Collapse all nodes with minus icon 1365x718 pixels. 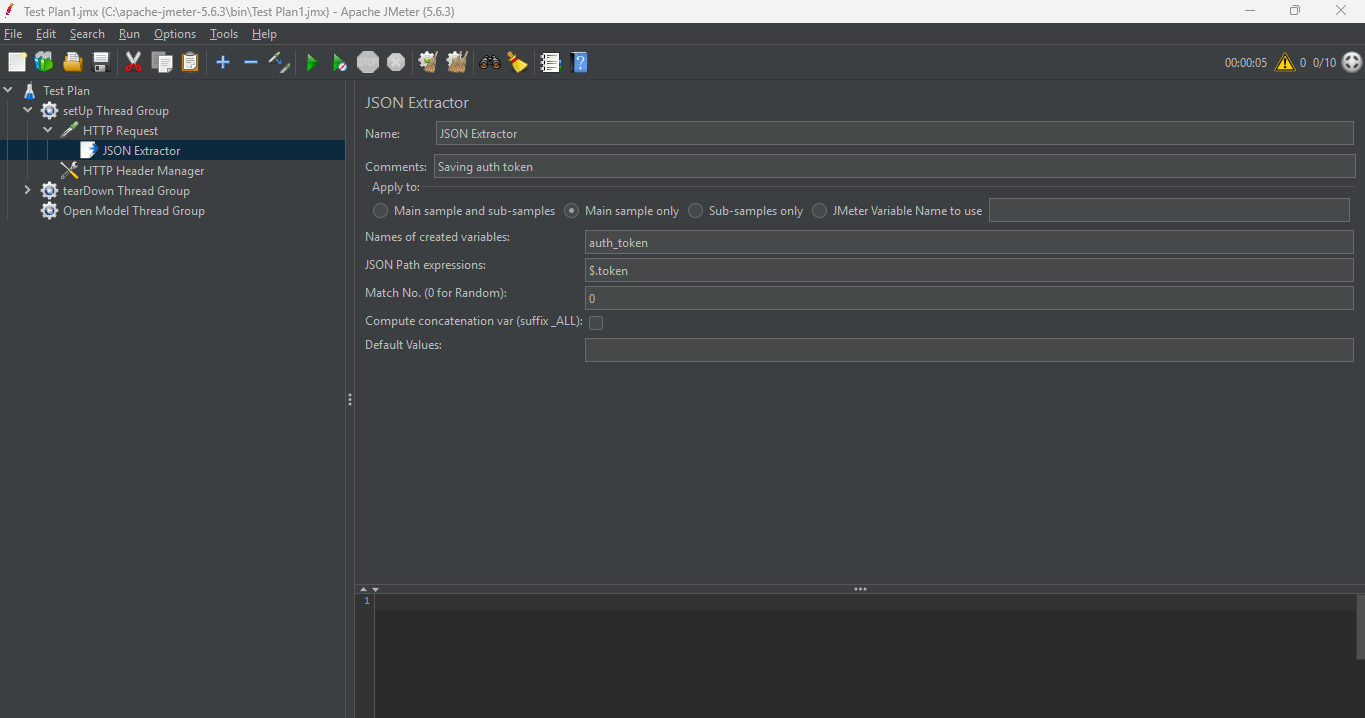click(x=251, y=62)
